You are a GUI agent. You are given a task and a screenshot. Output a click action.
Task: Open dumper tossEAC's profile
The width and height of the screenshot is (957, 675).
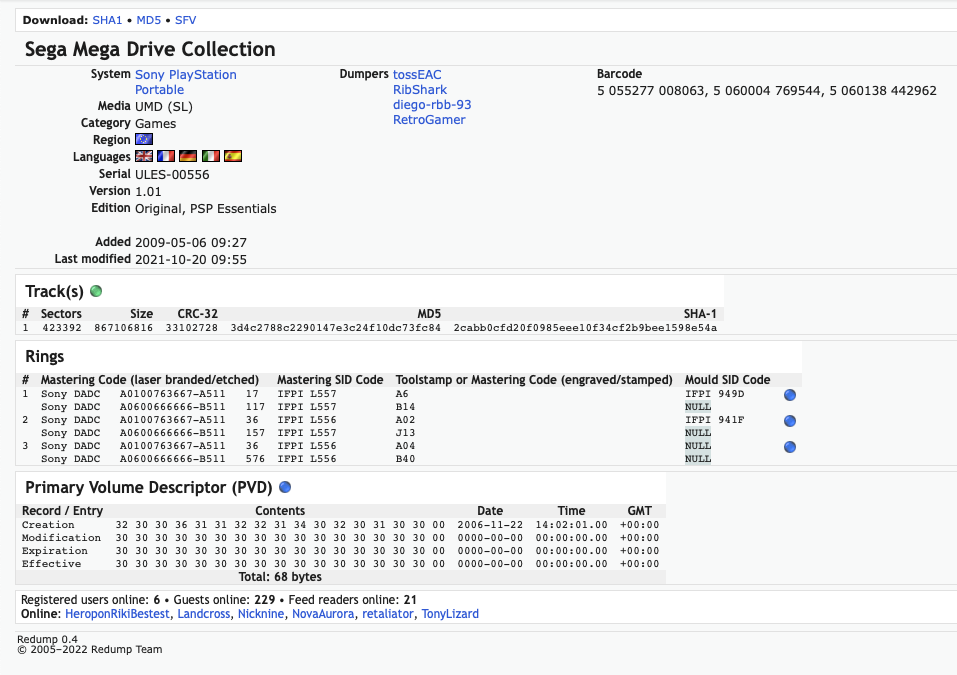click(417, 75)
